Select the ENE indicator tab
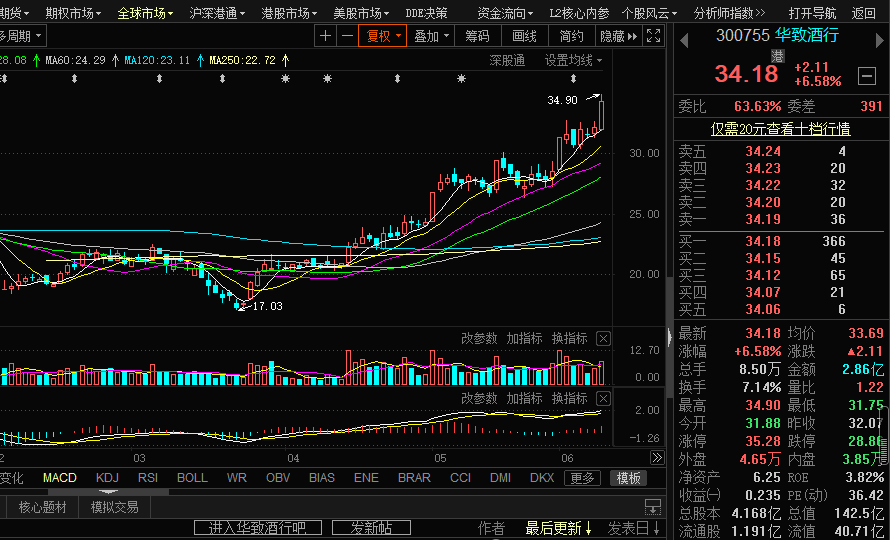The width and height of the screenshot is (890, 540). coord(366,478)
